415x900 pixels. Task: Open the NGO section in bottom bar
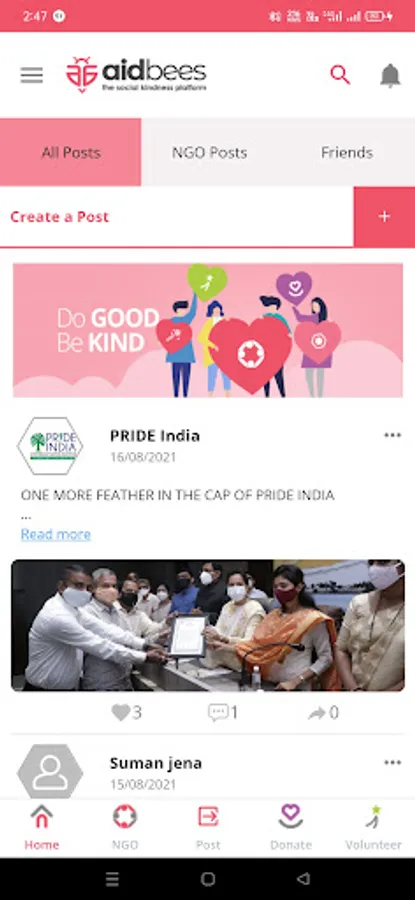125,827
